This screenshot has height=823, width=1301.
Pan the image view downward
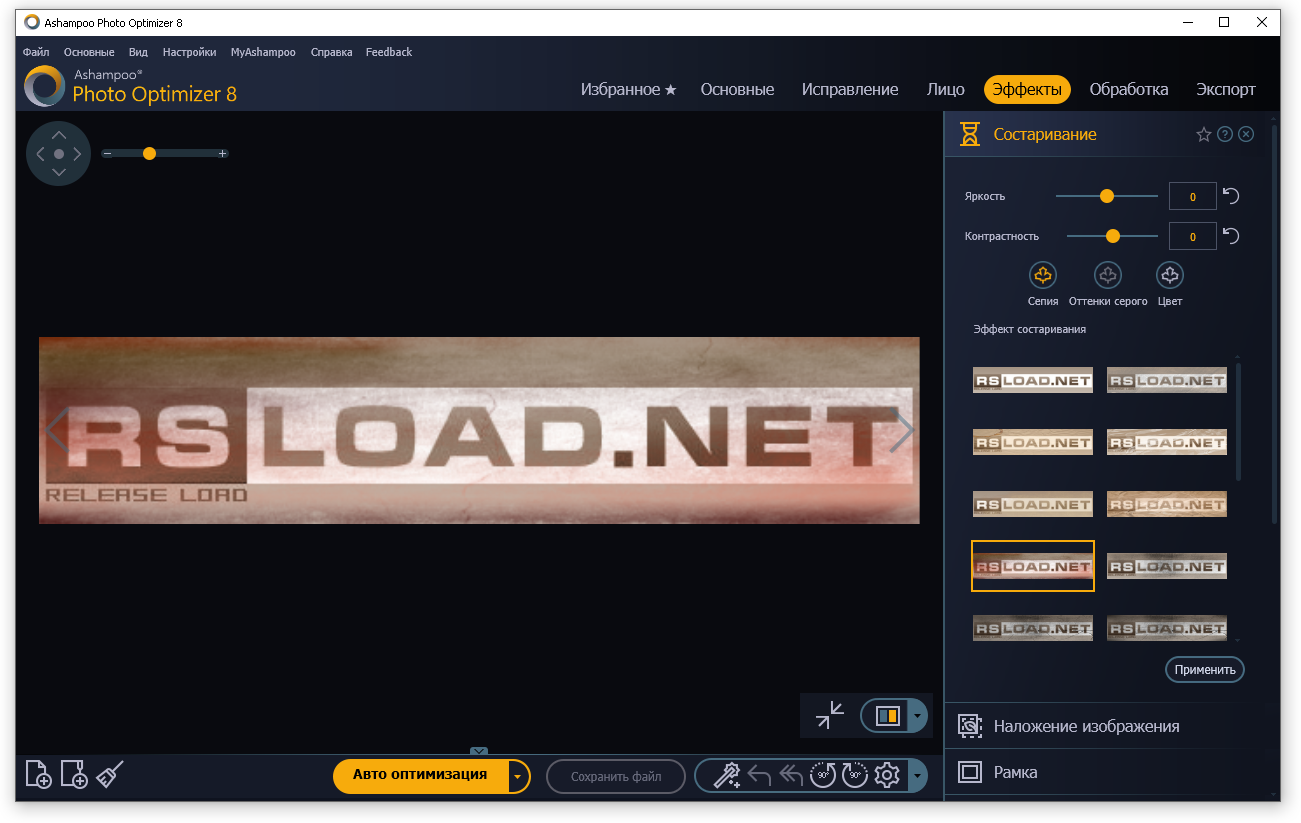(59, 172)
